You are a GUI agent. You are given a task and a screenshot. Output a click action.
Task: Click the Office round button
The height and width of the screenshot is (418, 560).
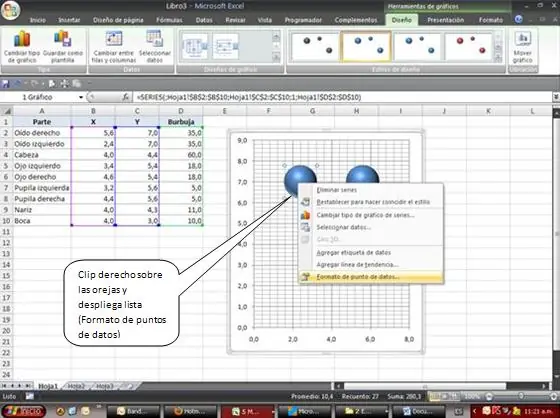(10, 10)
